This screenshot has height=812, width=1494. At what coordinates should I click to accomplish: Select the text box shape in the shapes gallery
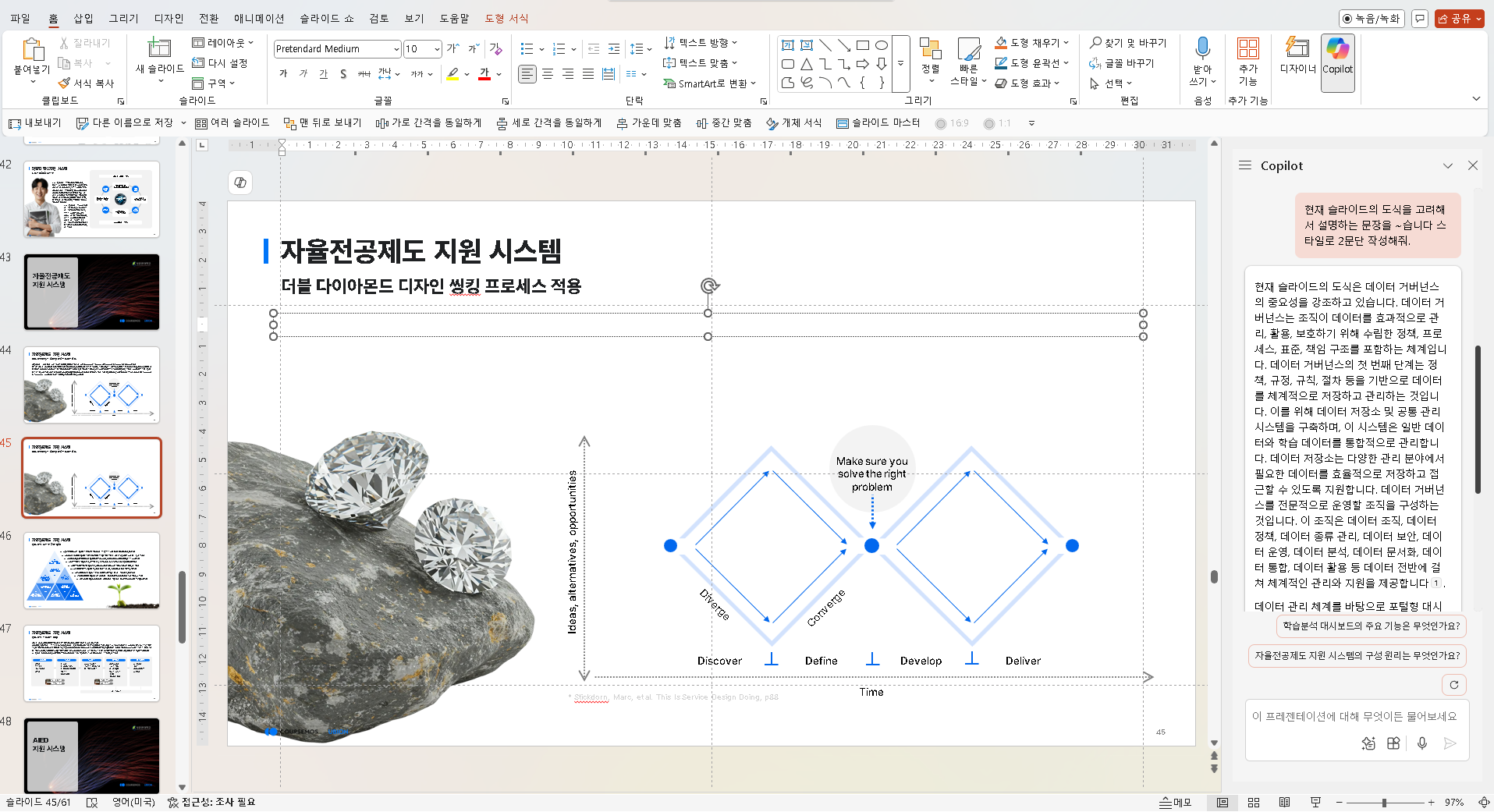tap(788, 45)
